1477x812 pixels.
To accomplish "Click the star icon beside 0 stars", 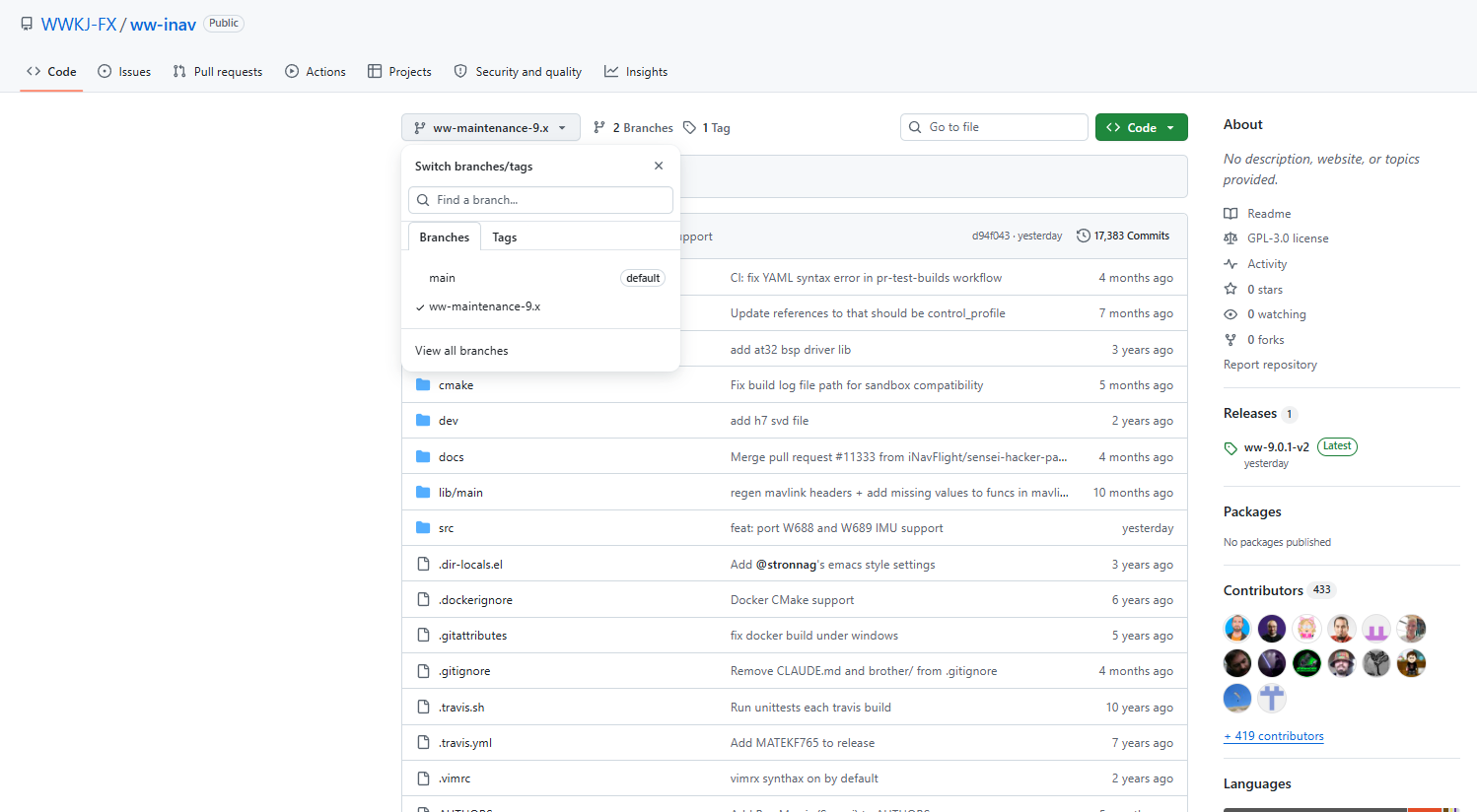I will point(1231,289).
